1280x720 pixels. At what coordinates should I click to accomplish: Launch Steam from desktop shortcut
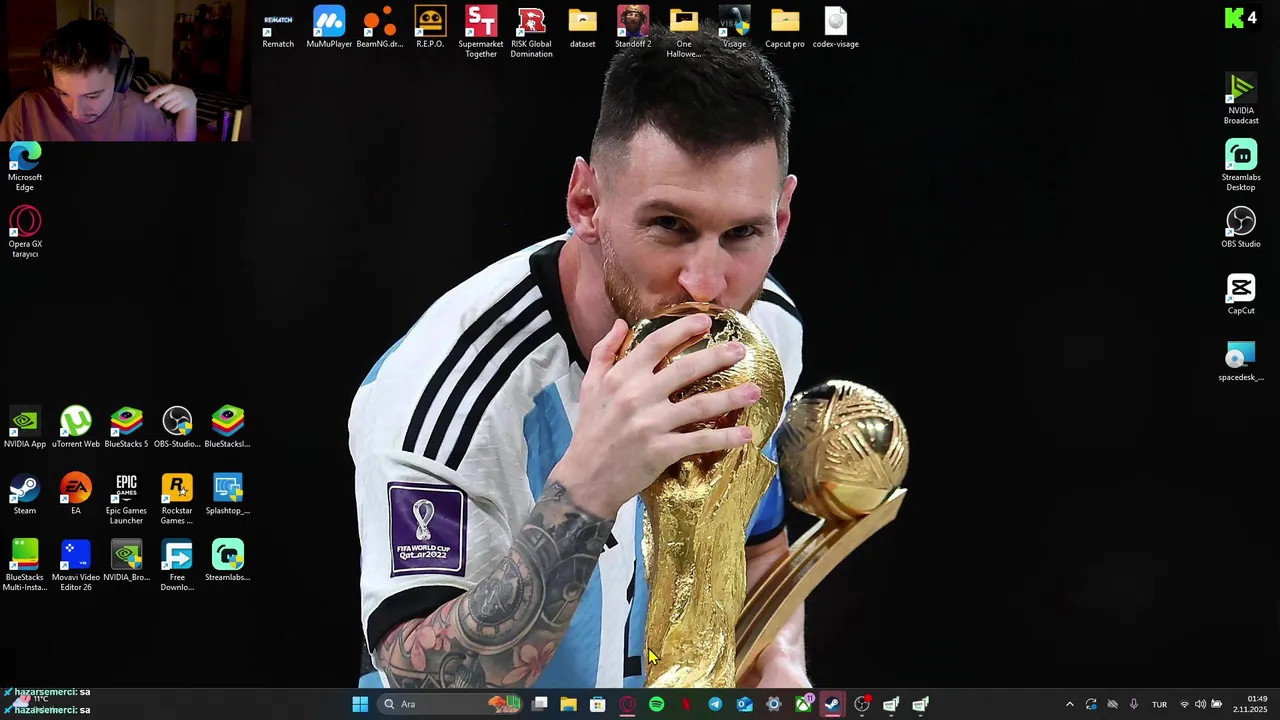point(25,494)
